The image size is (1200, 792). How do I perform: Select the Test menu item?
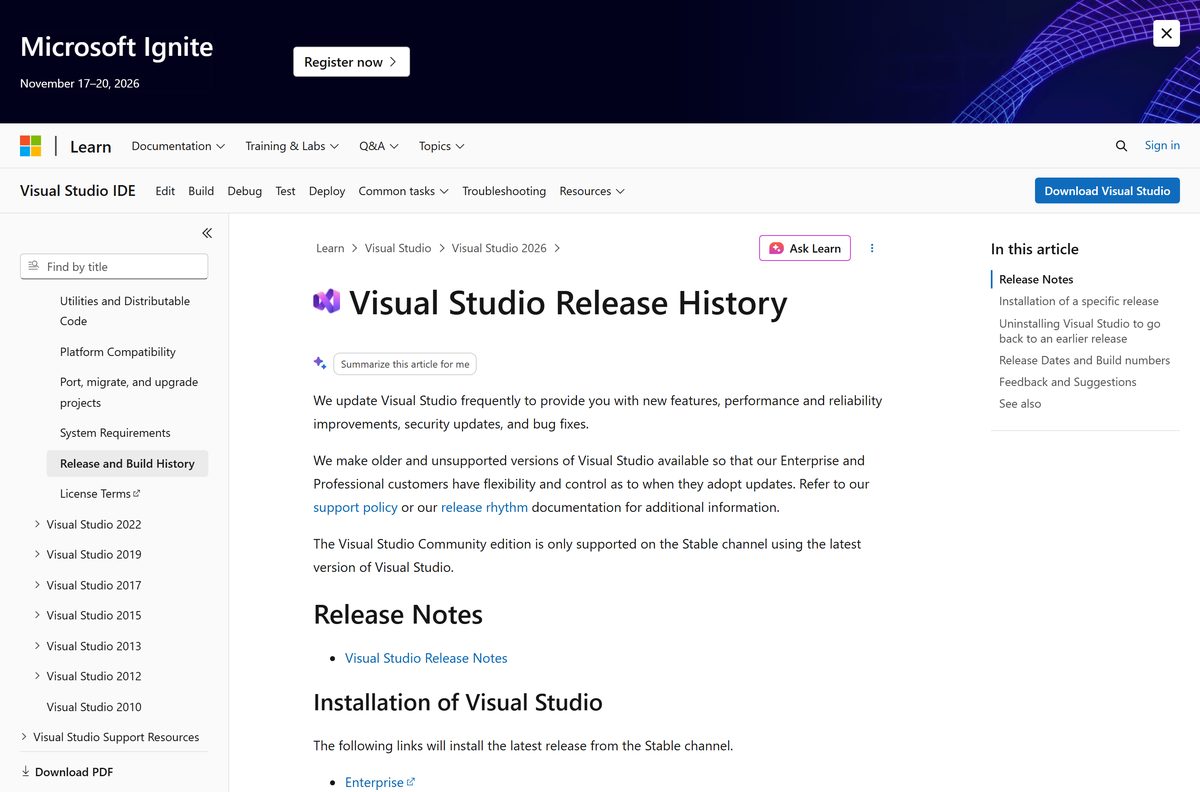click(x=286, y=191)
